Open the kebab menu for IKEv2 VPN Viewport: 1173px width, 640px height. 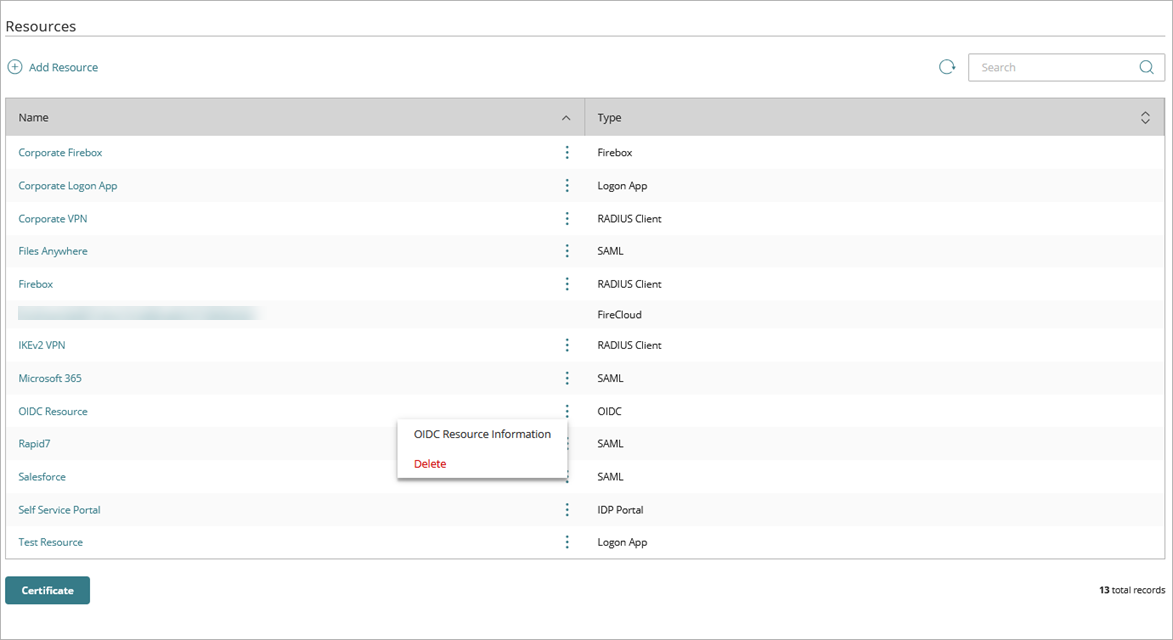[x=567, y=345]
